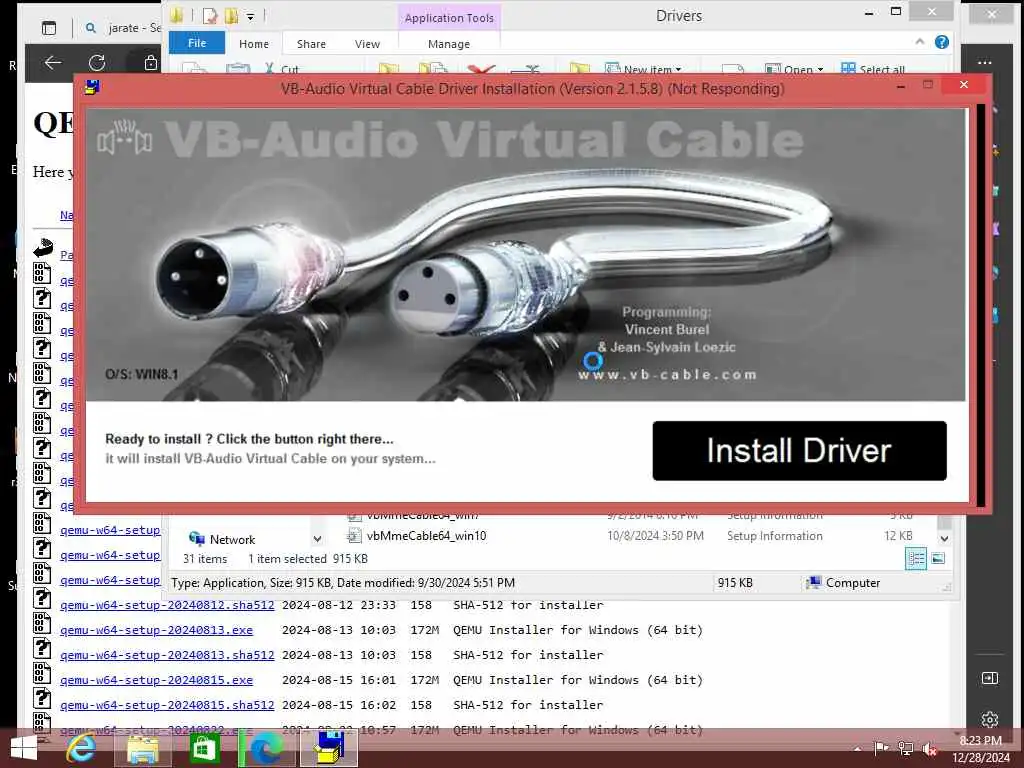Switch to the Share ribbon tab
Viewport: 1024px width, 768px height.
click(311, 44)
